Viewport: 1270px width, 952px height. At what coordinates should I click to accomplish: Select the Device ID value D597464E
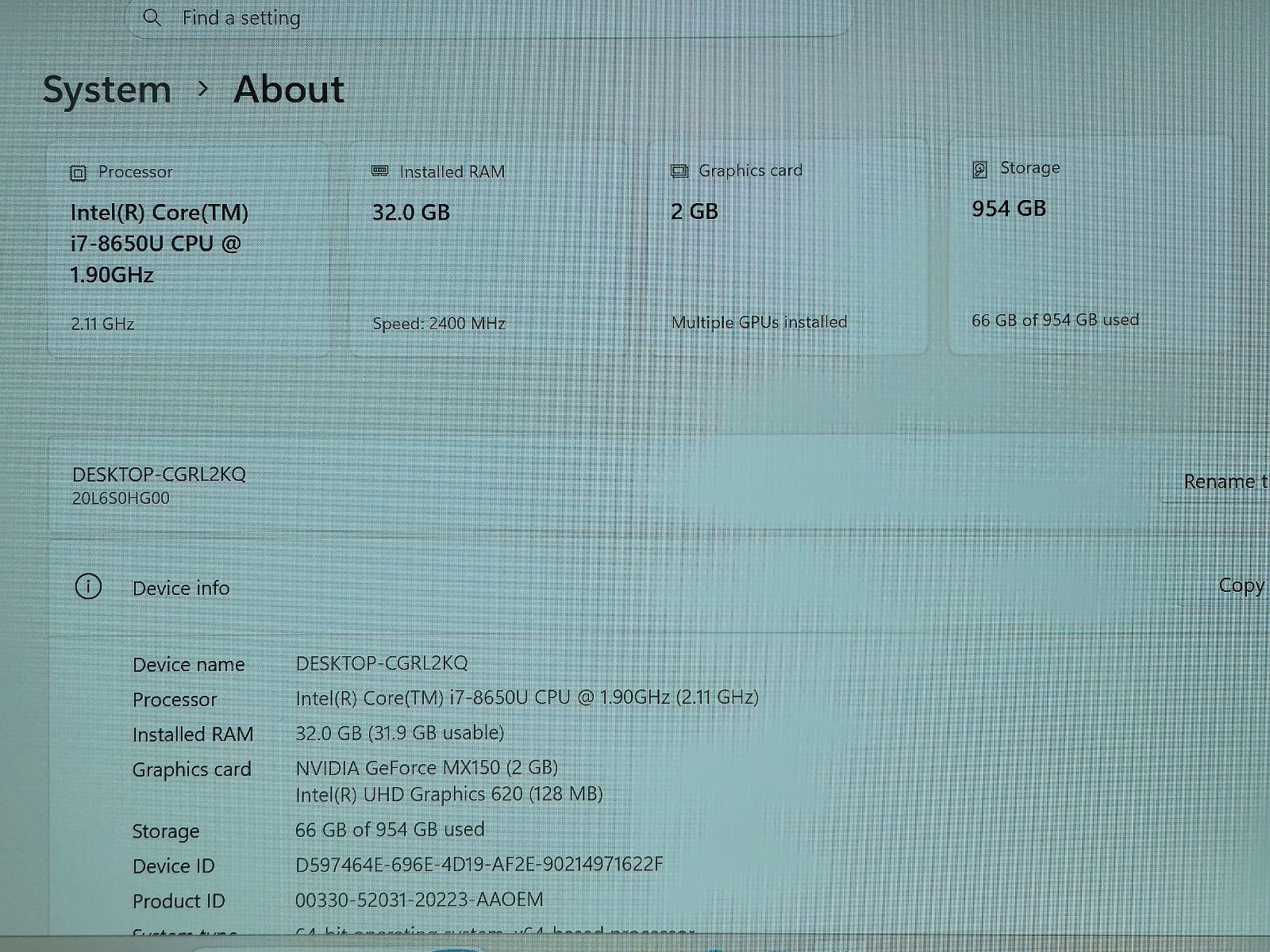click(479, 864)
